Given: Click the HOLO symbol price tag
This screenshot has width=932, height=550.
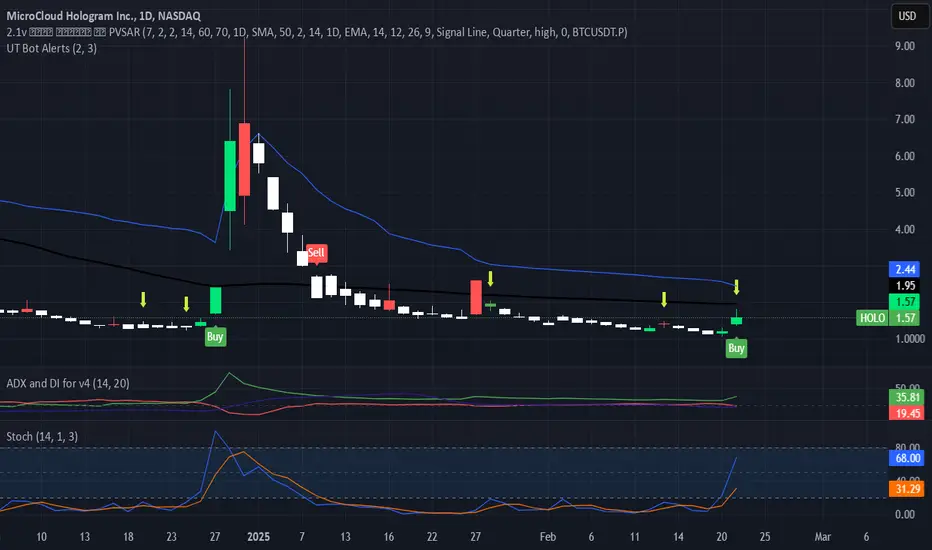Looking at the screenshot, I should pyautogui.click(x=872, y=318).
